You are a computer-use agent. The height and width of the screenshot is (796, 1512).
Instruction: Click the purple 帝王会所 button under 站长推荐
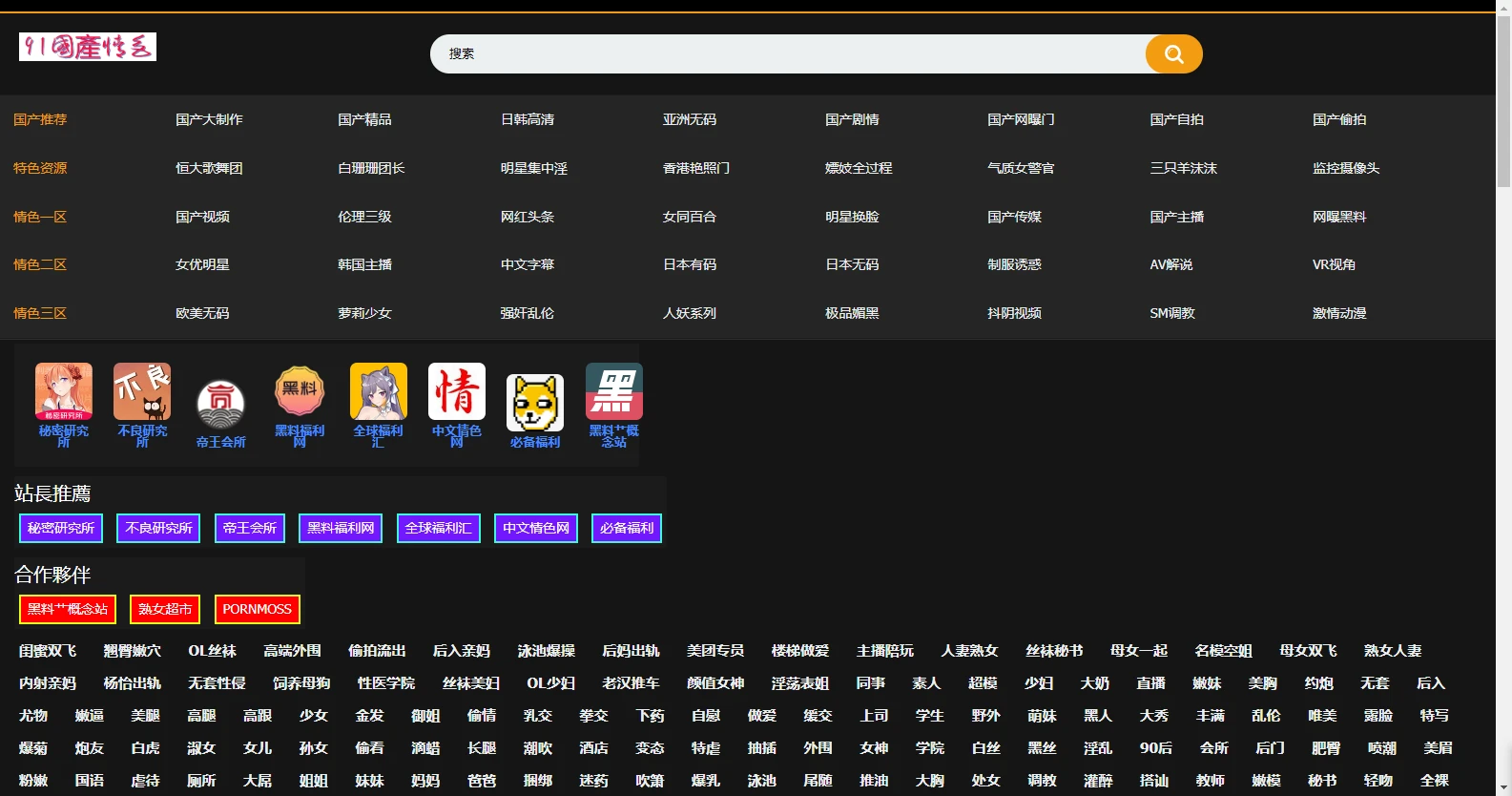250,528
